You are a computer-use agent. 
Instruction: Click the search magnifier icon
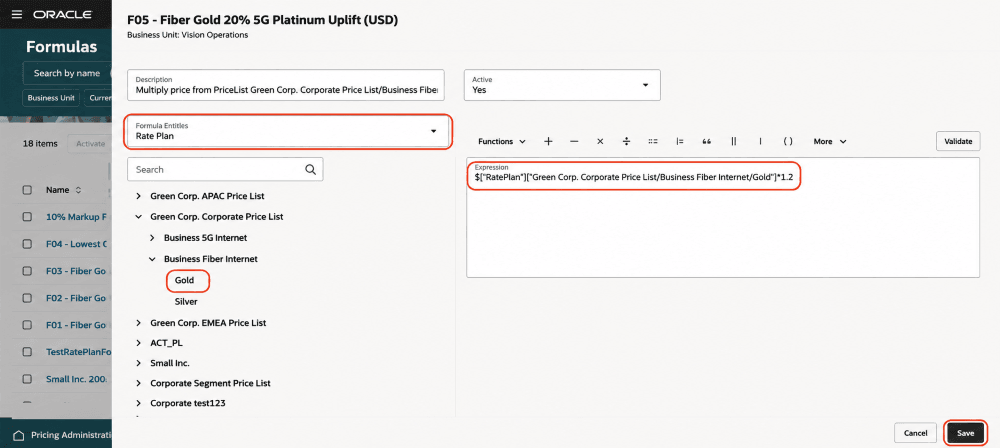pos(311,169)
